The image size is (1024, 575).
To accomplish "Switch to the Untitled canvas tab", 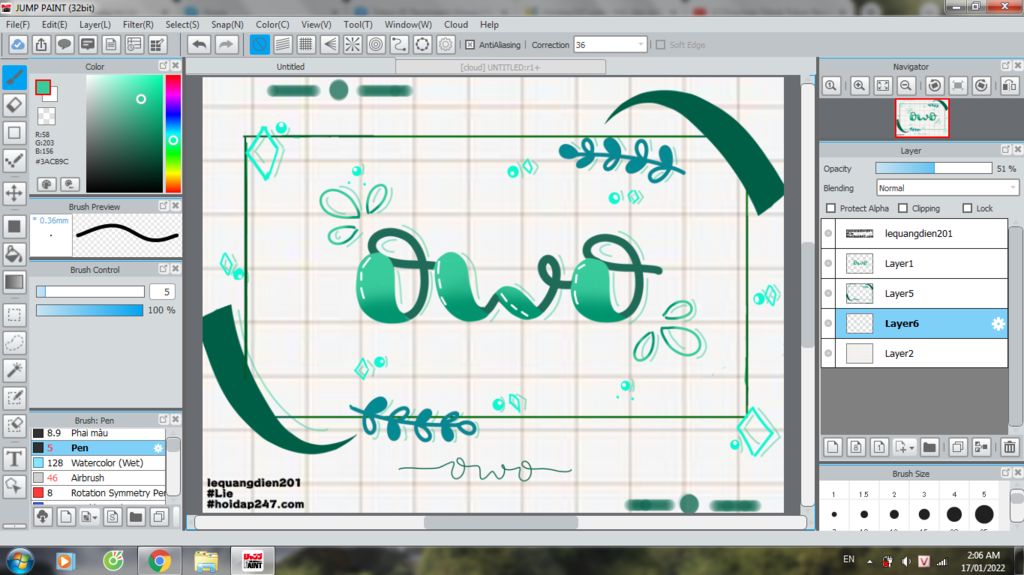I will pos(291,67).
